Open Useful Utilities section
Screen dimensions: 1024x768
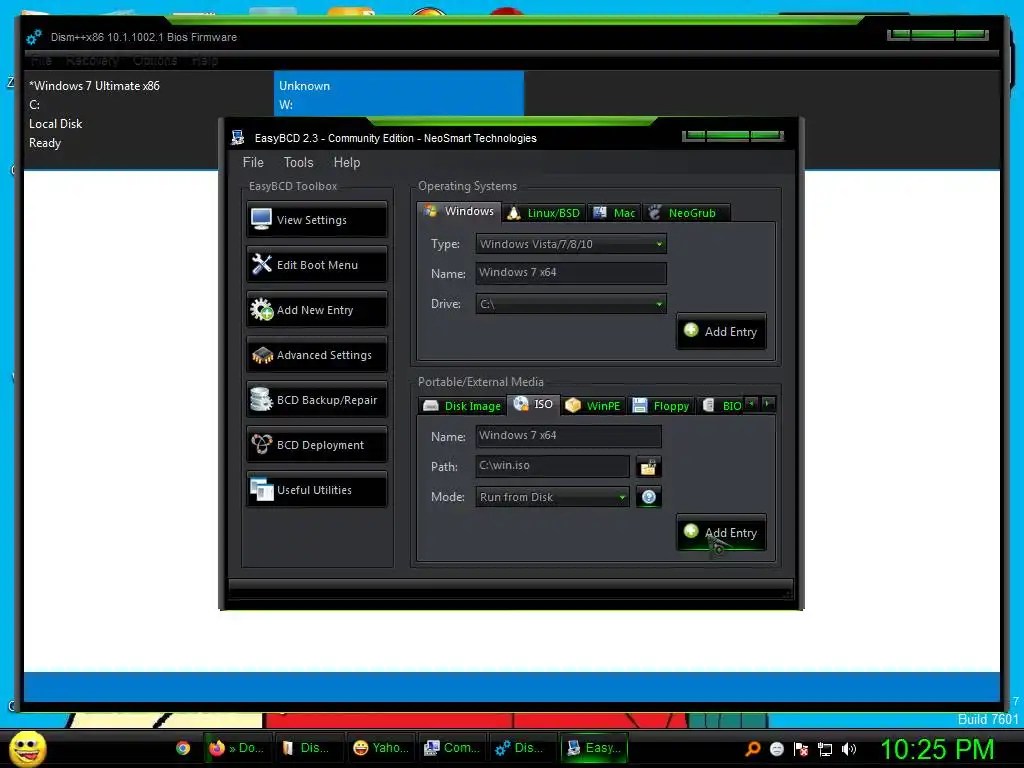tap(317, 490)
